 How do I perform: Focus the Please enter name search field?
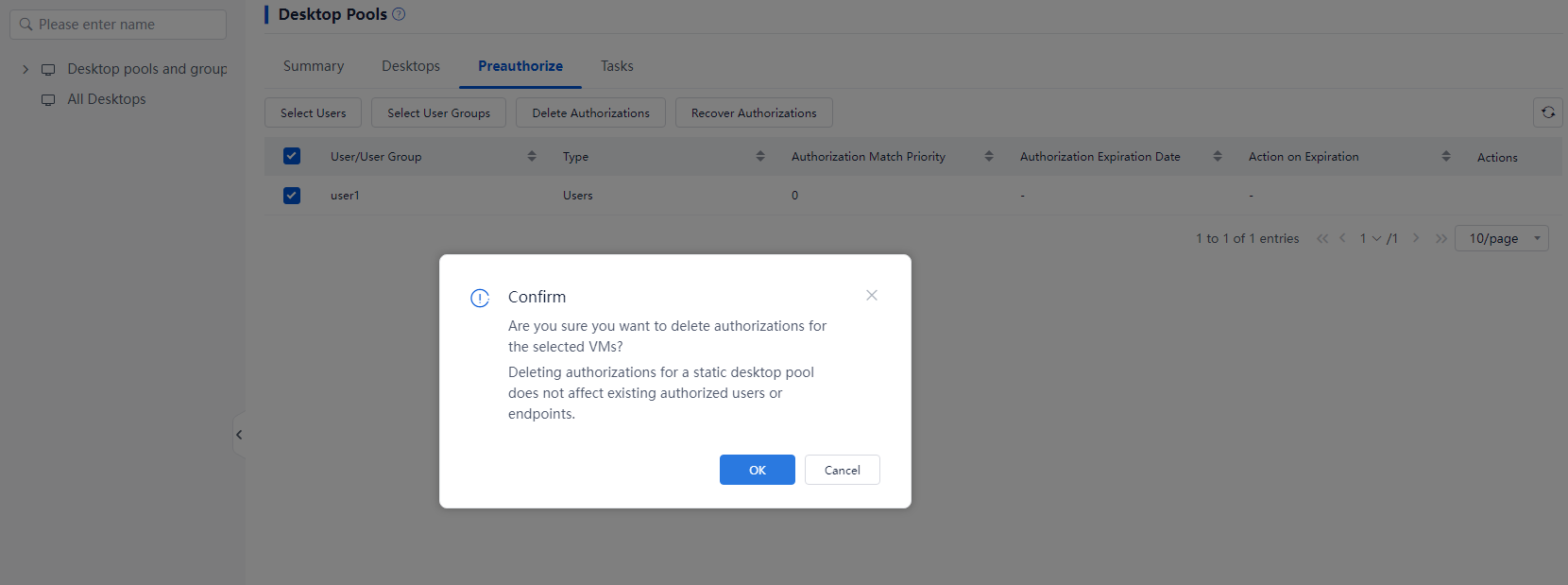click(x=118, y=25)
